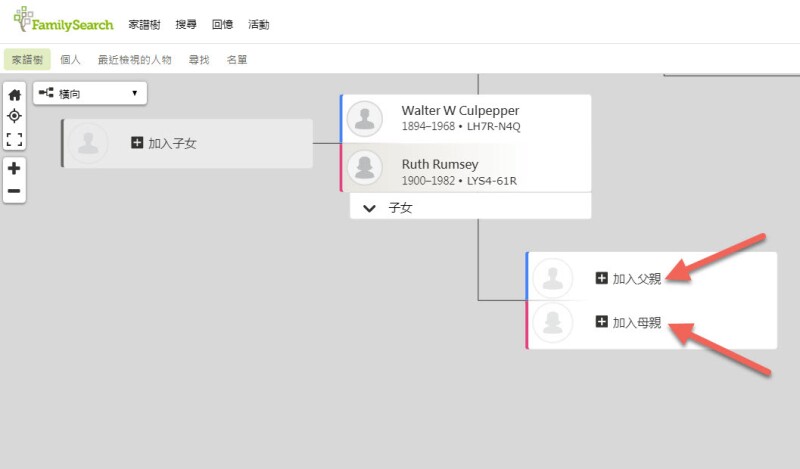
Task: Click the recenter target icon
Action: [x=14, y=116]
